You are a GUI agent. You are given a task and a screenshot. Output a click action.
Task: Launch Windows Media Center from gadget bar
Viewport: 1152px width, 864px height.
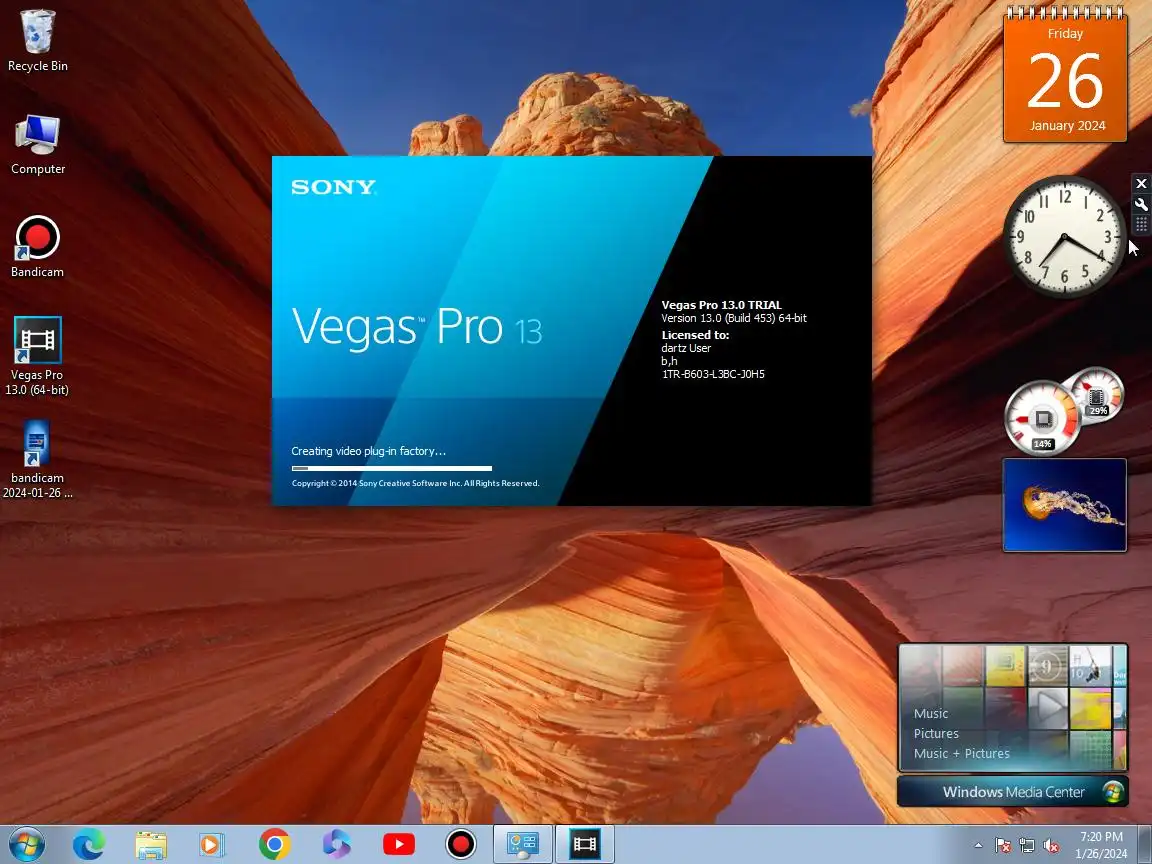tap(1012, 792)
